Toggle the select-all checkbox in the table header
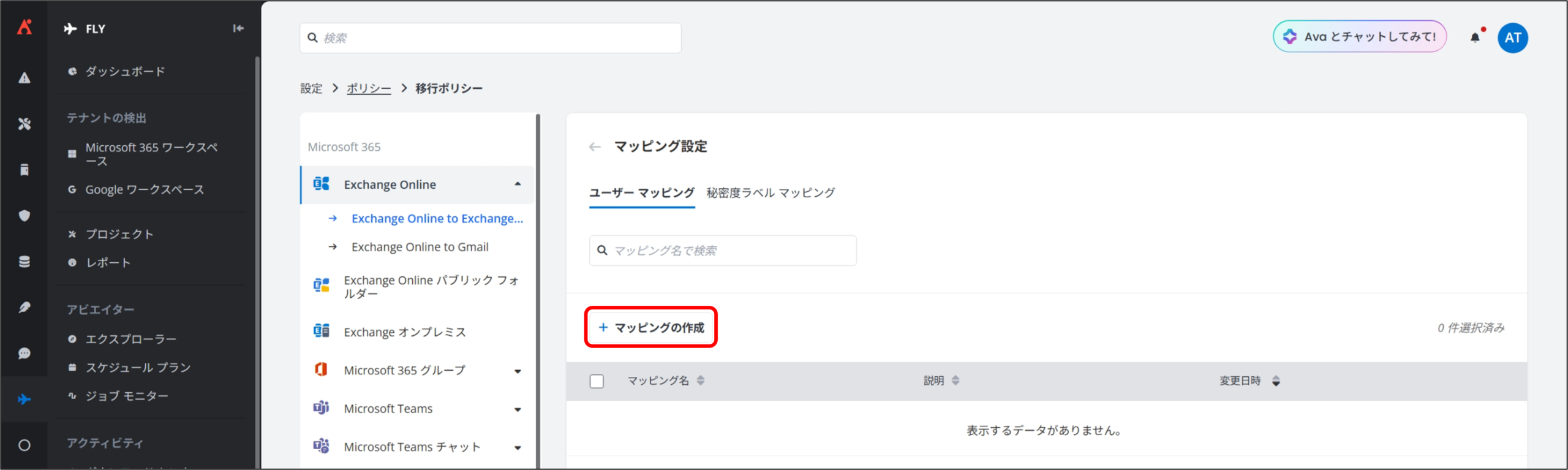The width and height of the screenshot is (1568, 470). 597,381
